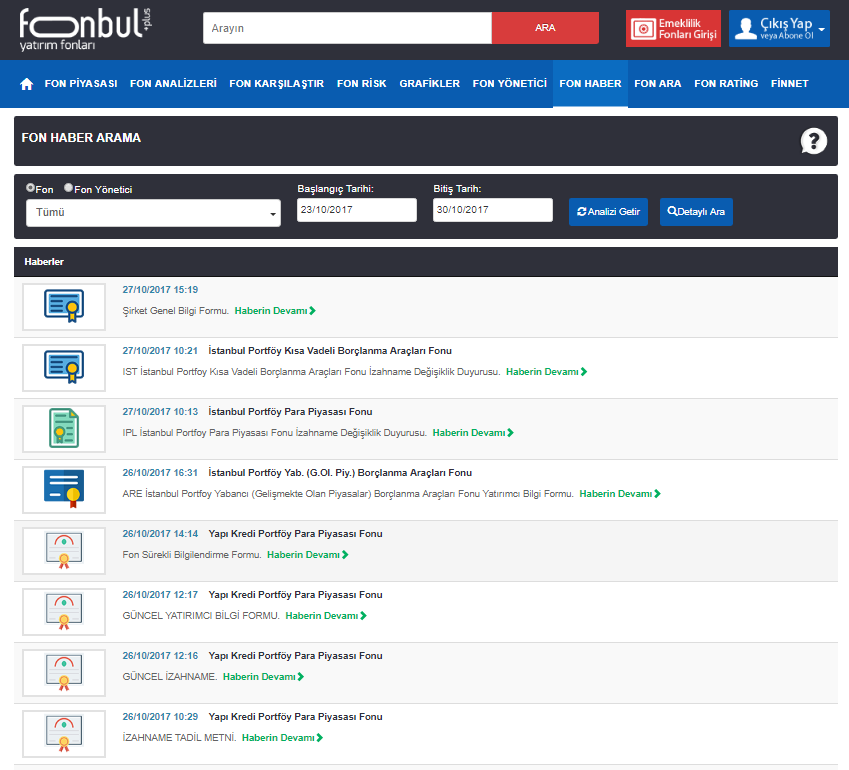The height and width of the screenshot is (770, 849).
Task: Click title İstanbul Portföy Yab. (G.Ol. Piy.) Borçlanma Araçları Fonu
Action: coord(340,473)
